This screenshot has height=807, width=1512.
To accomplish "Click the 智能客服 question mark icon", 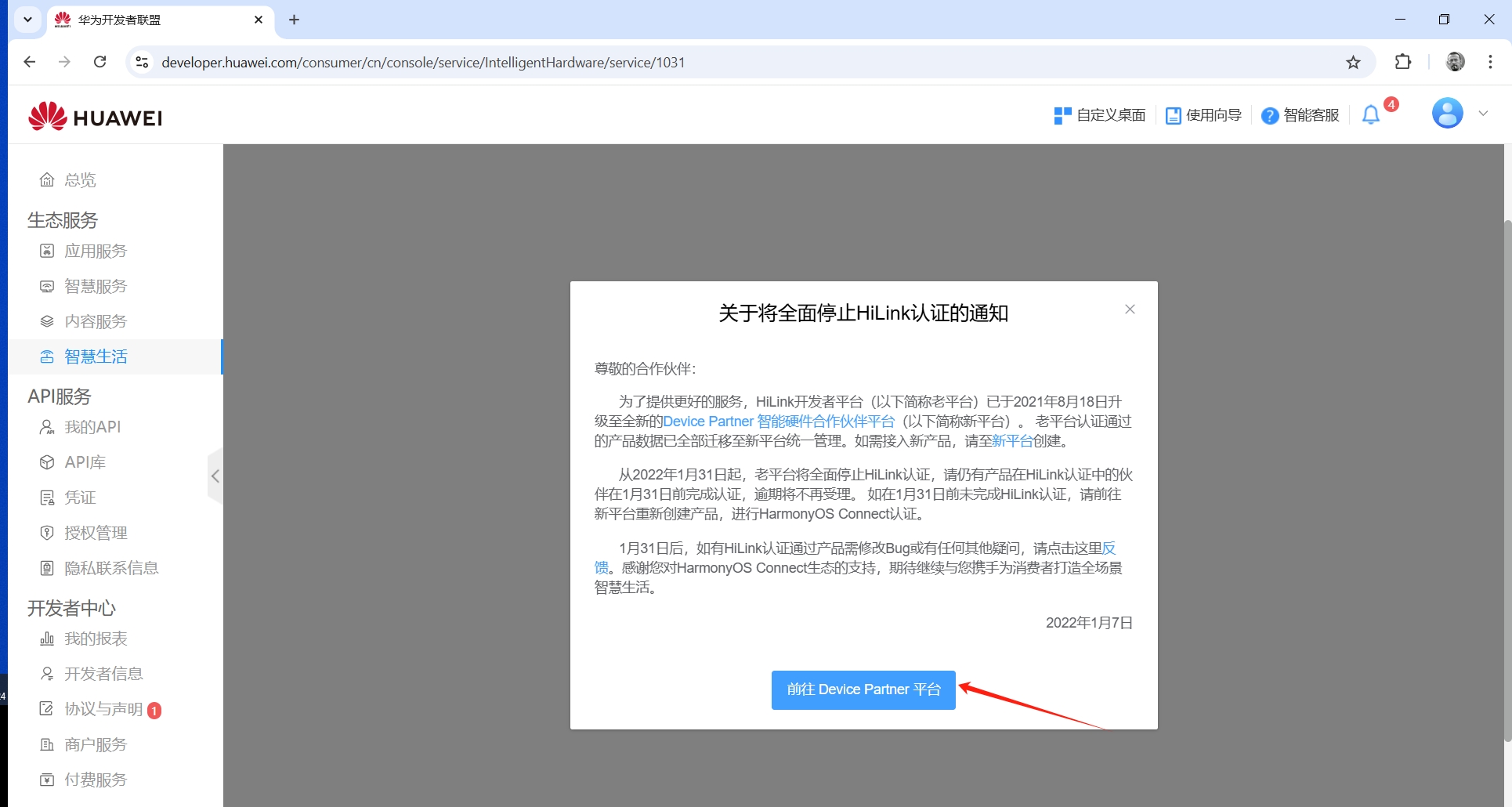I will point(1270,115).
